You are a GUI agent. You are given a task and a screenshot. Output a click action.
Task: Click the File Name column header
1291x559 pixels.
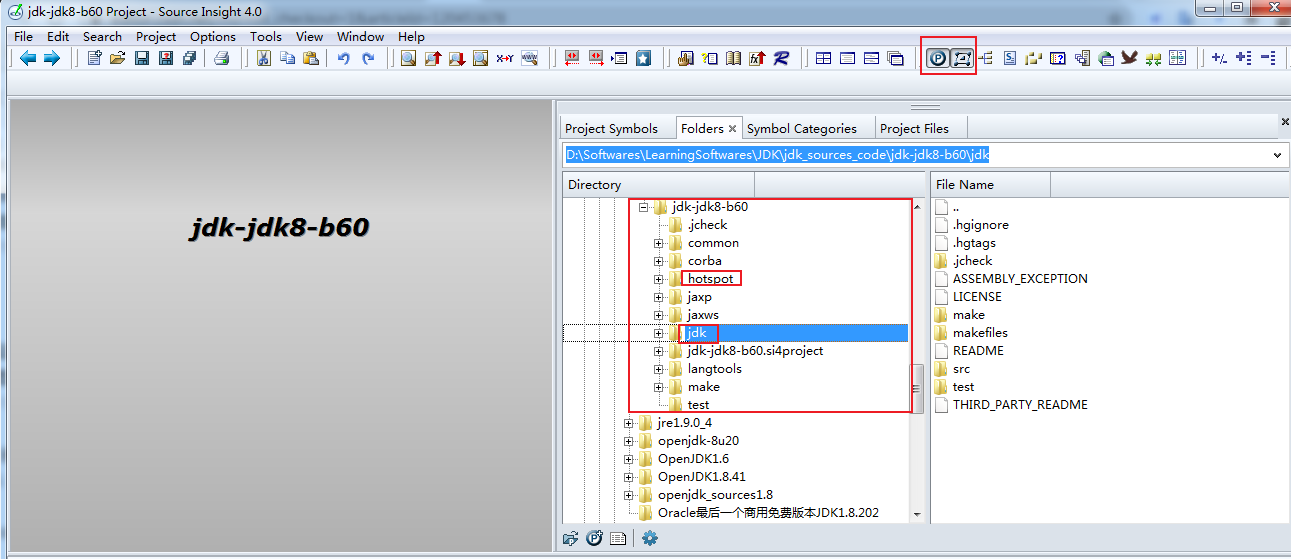click(991, 185)
